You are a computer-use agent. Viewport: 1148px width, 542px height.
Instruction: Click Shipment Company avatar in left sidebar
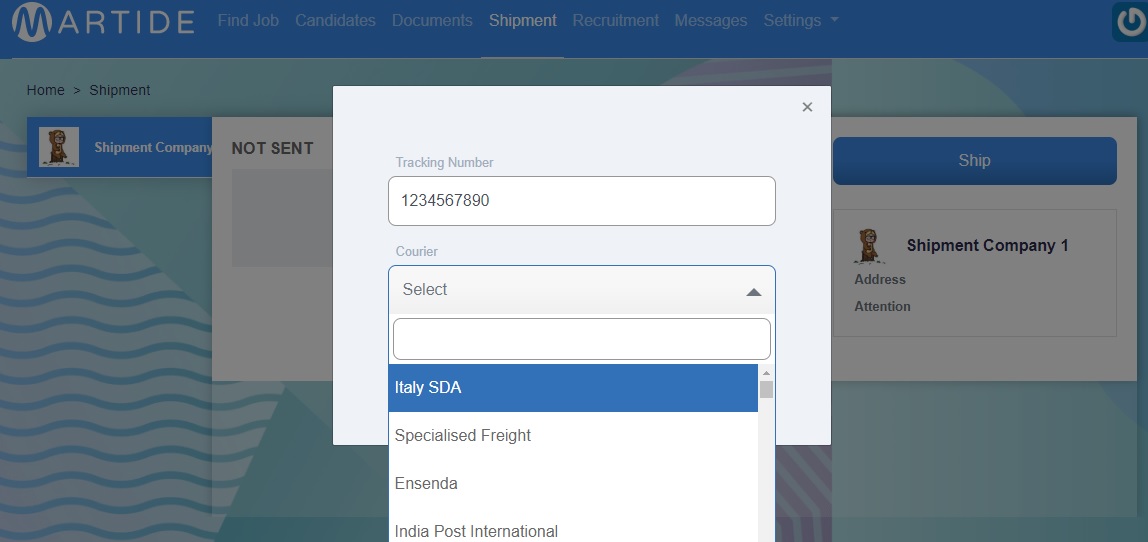(x=59, y=147)
